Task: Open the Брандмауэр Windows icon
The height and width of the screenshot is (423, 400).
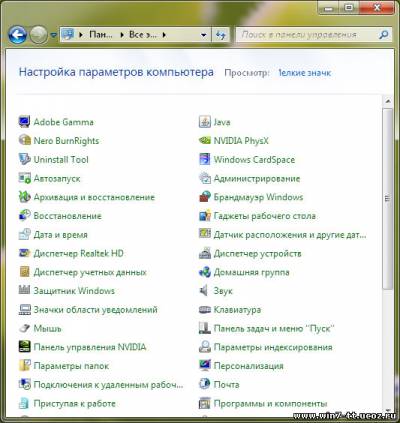Action: point(205,197)
